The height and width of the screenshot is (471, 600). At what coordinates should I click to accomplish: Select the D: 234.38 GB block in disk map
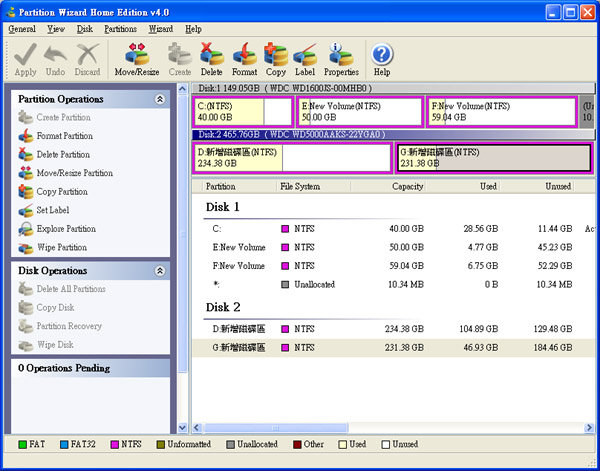pos(293,158)
